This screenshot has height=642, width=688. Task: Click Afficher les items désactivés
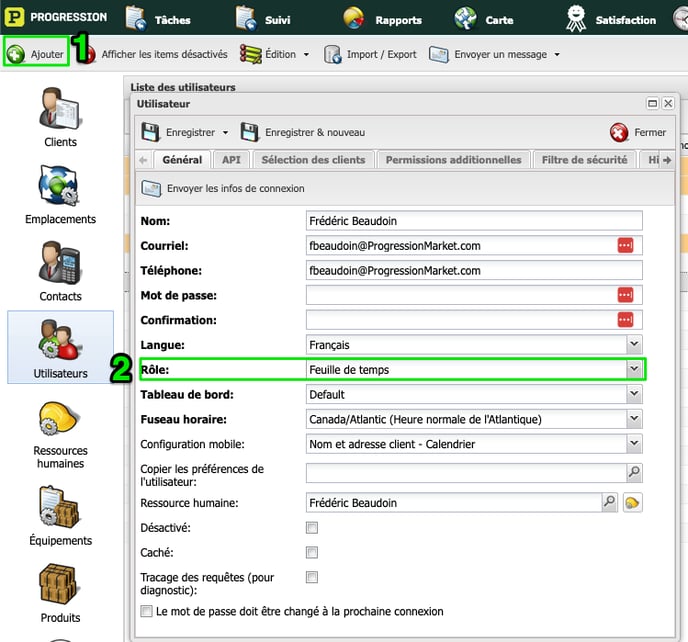click(164, 54)
